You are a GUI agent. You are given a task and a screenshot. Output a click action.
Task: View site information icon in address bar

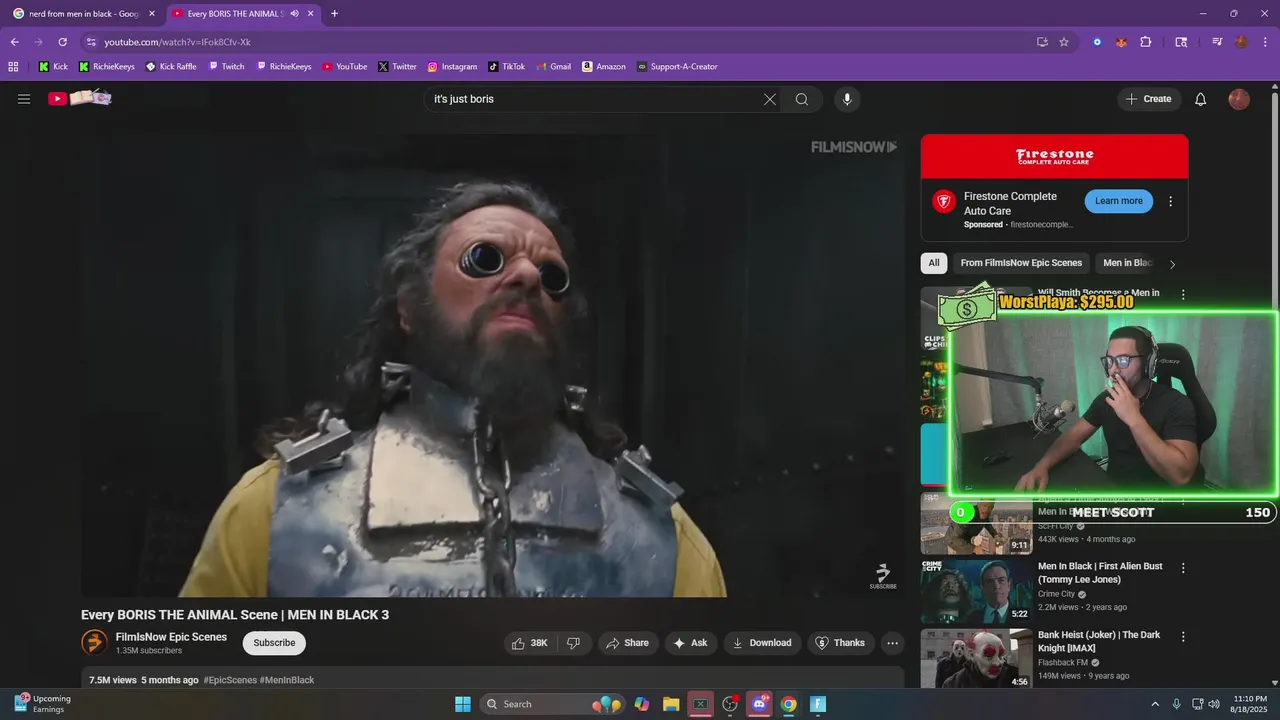(x=91, y=42)
